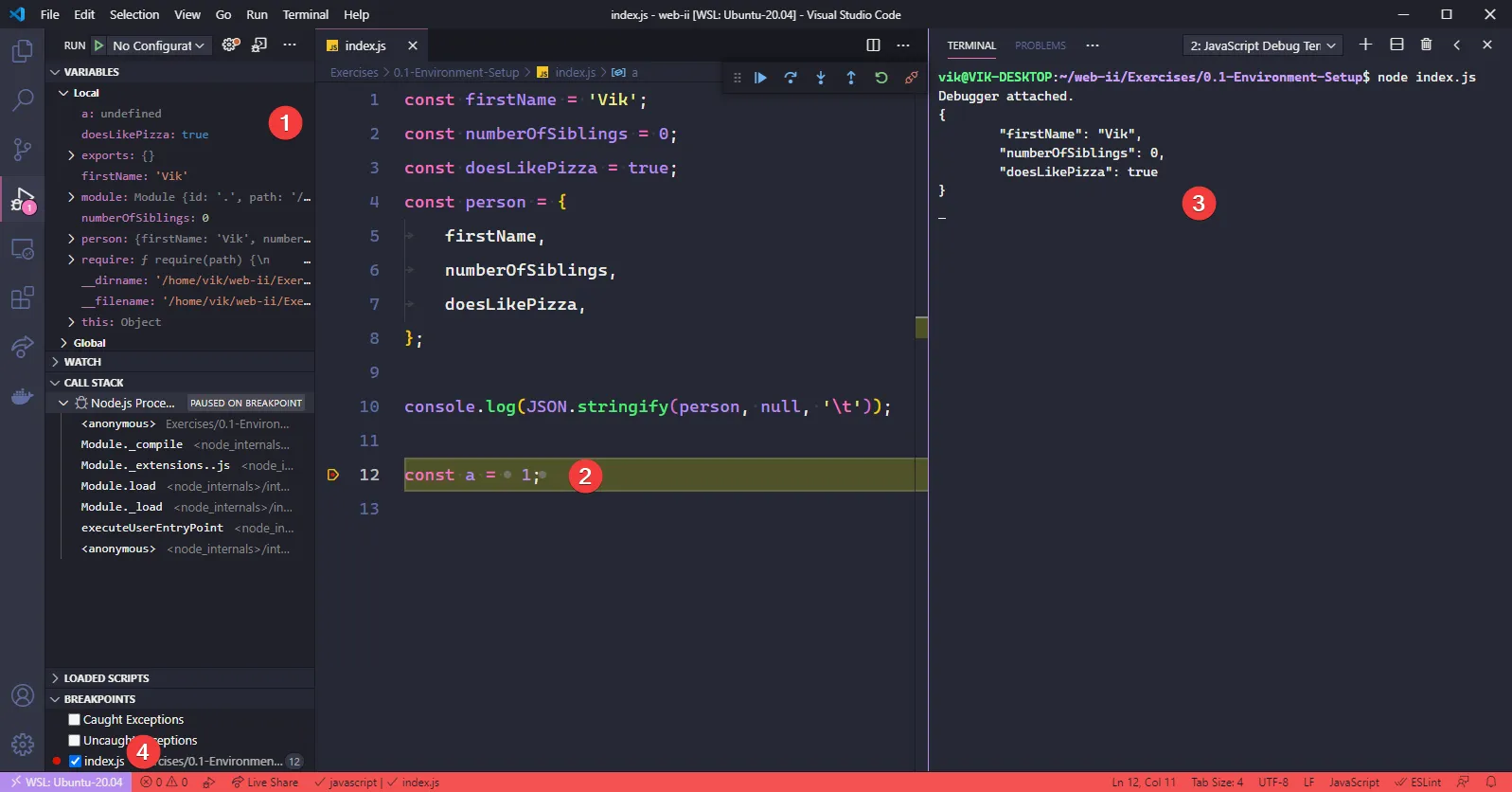Open the Live Share view icon
This screenshot has width=1512, height=792.
pyautogui.click(x=22, y=348)
